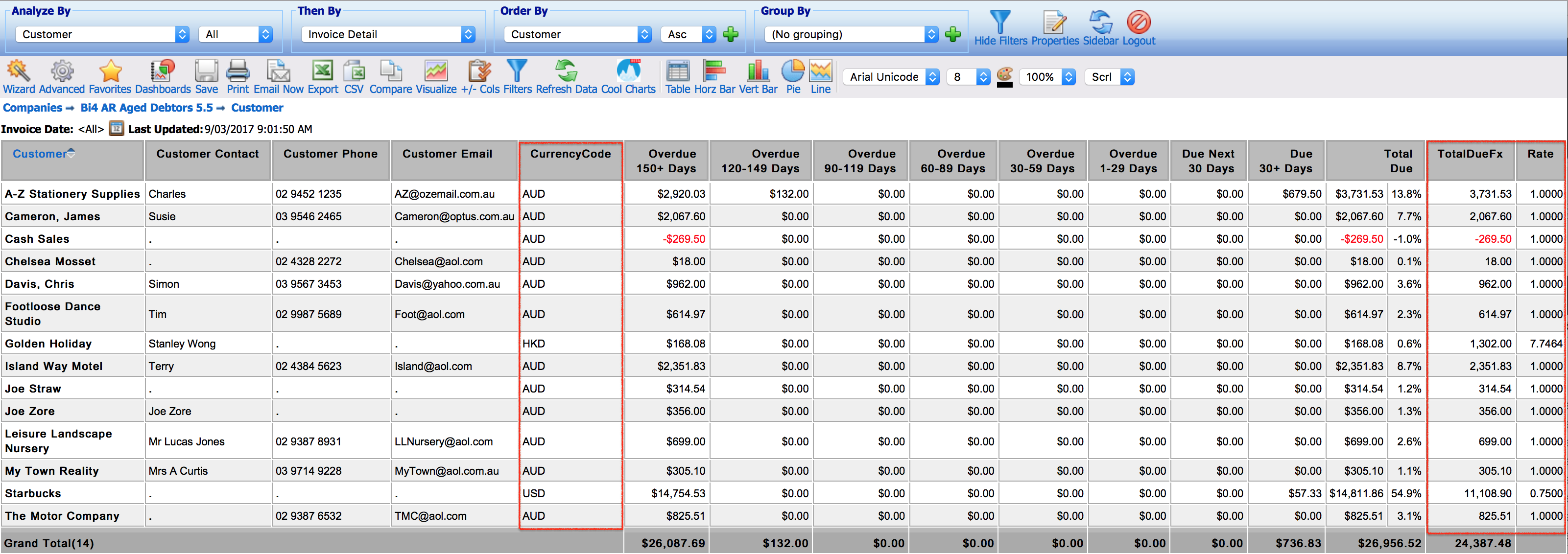Add another Group By level plus icon
1568x554 pixels.
point(952,35)
